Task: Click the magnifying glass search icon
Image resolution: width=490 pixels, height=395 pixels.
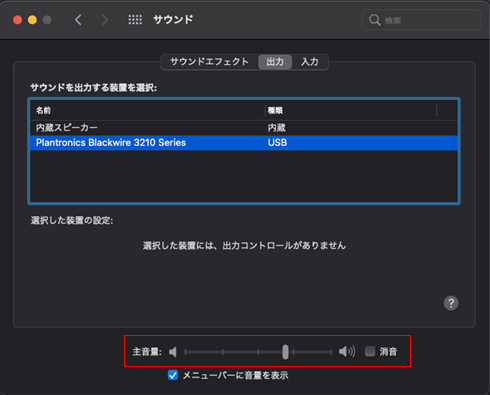Action: pos(375,20)
